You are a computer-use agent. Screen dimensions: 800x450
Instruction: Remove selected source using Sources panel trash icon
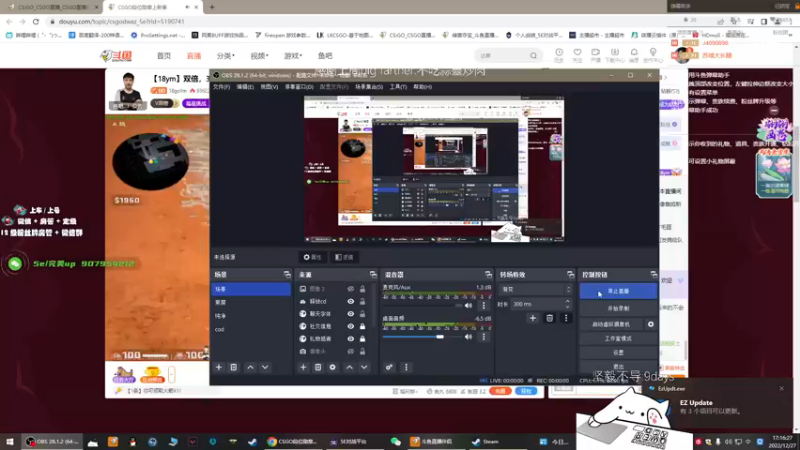[318, 367]
